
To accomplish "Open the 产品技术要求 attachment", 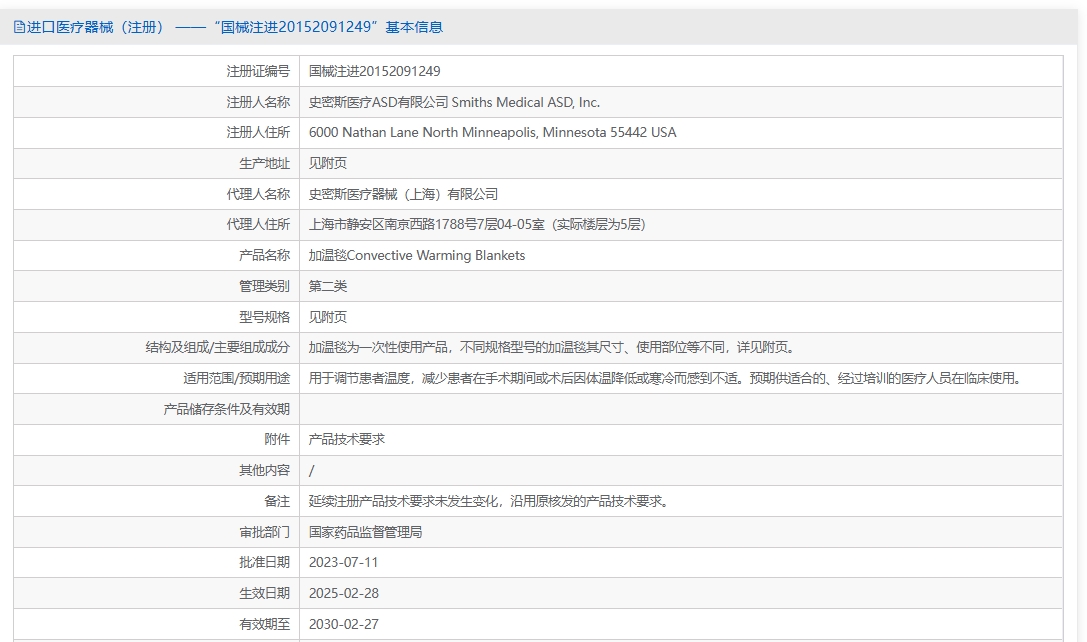I will (x=347, y=440).
